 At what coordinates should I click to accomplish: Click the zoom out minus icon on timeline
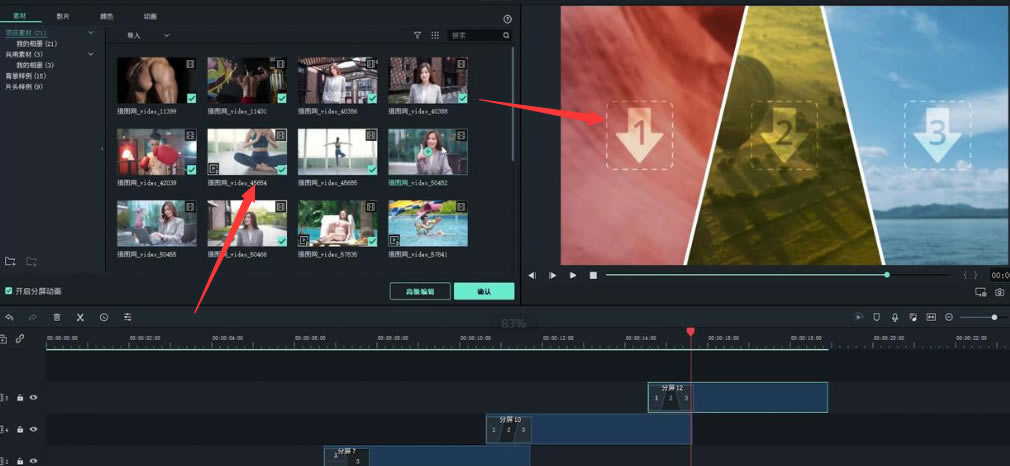click(949, 317)
